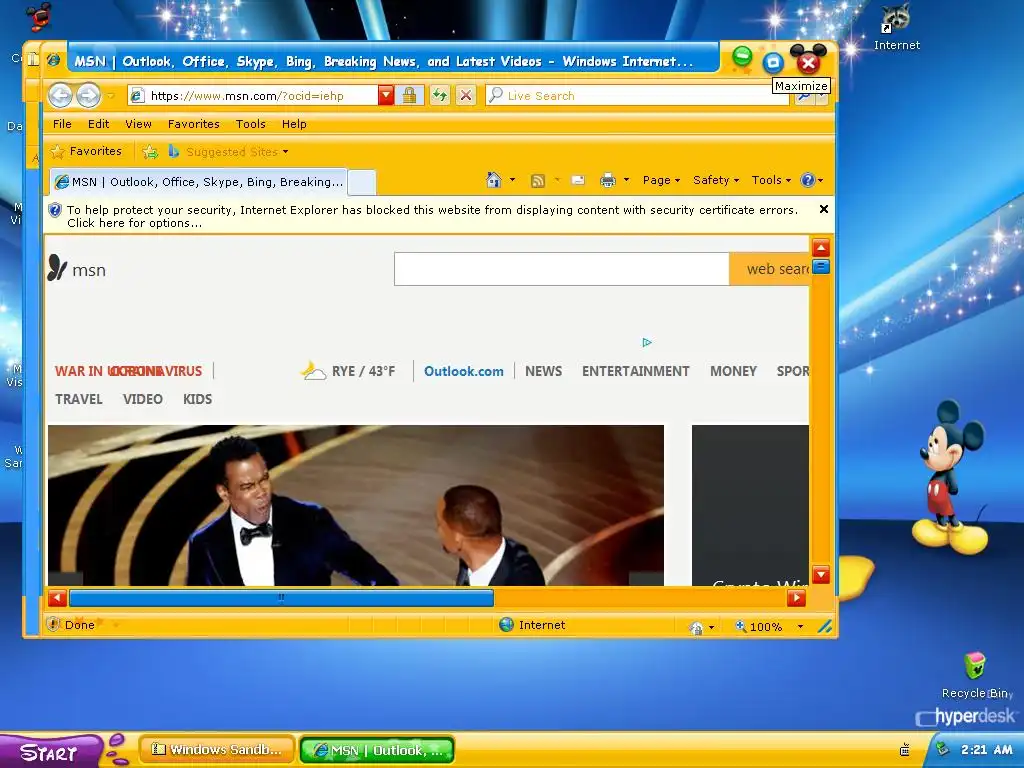
Task: Open the File menu
Action: pos(62,124)
